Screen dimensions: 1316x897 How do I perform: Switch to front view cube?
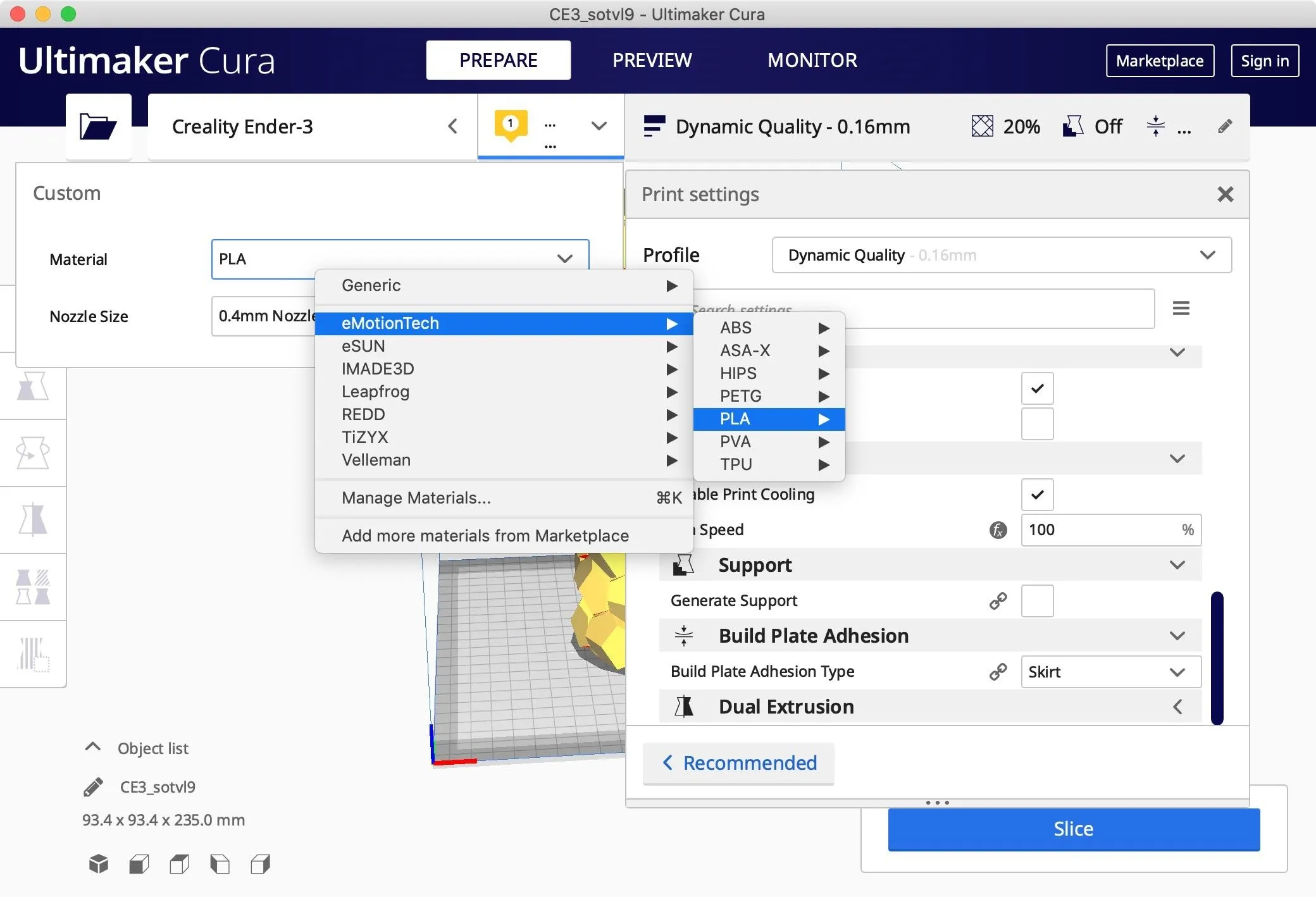pos(139,864)
